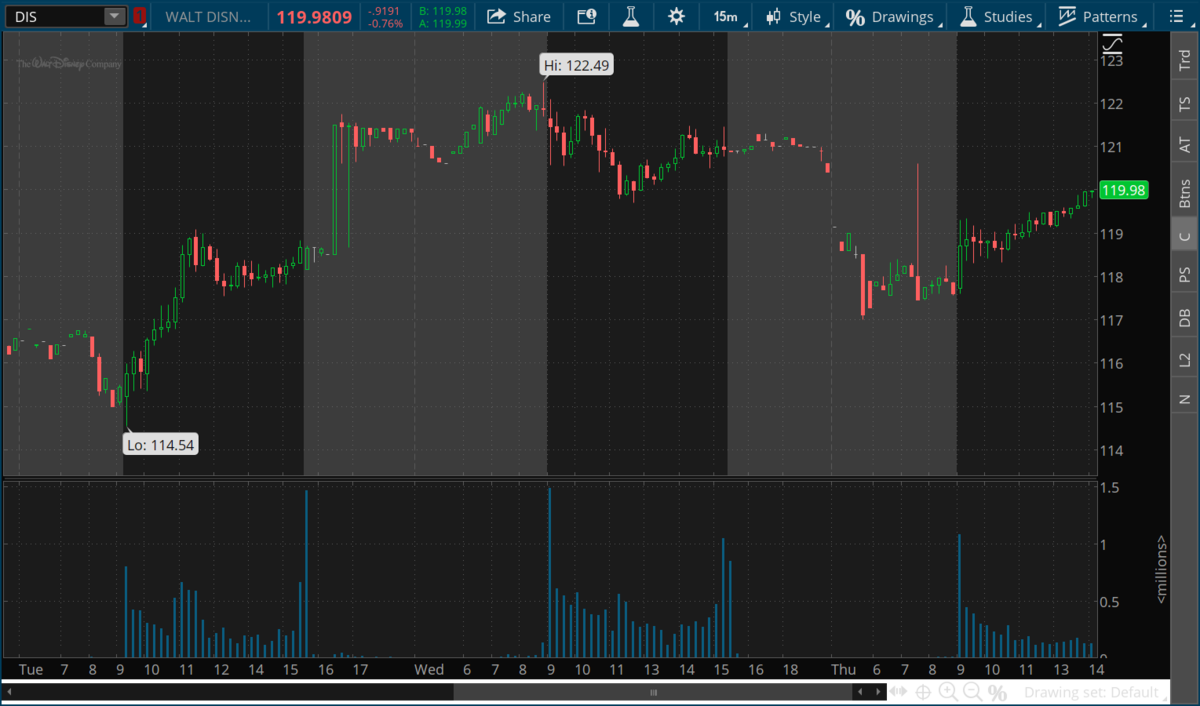Open the Share menu
The height and width of the screenshot is (706, 1200).
[519, 16]
